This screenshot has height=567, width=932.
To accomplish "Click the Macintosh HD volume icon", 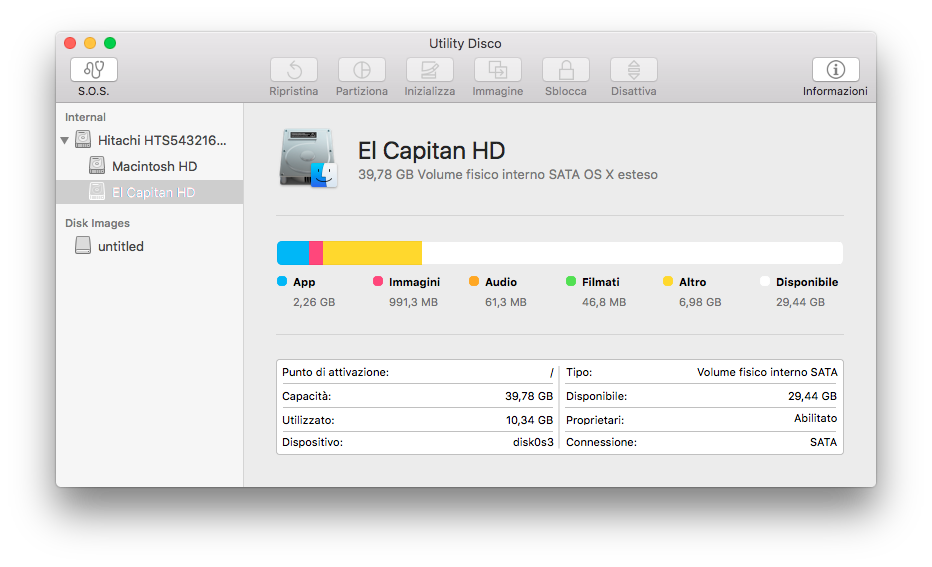I will [x=97, y=165].
